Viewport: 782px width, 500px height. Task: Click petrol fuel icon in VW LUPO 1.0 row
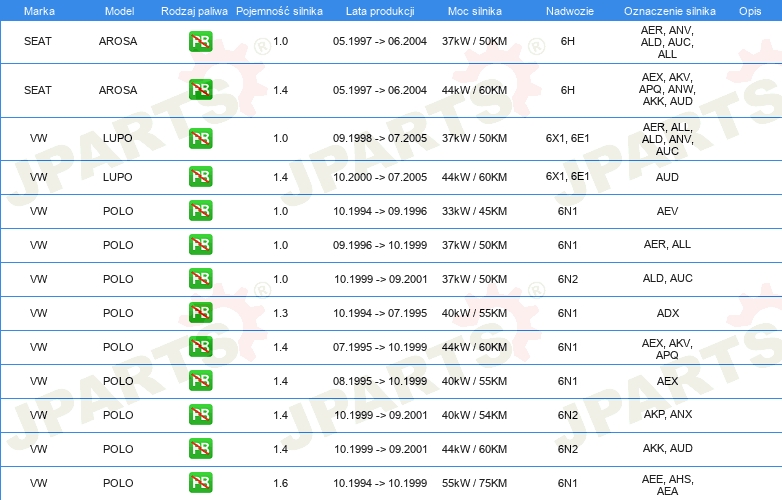coord(200,138)
